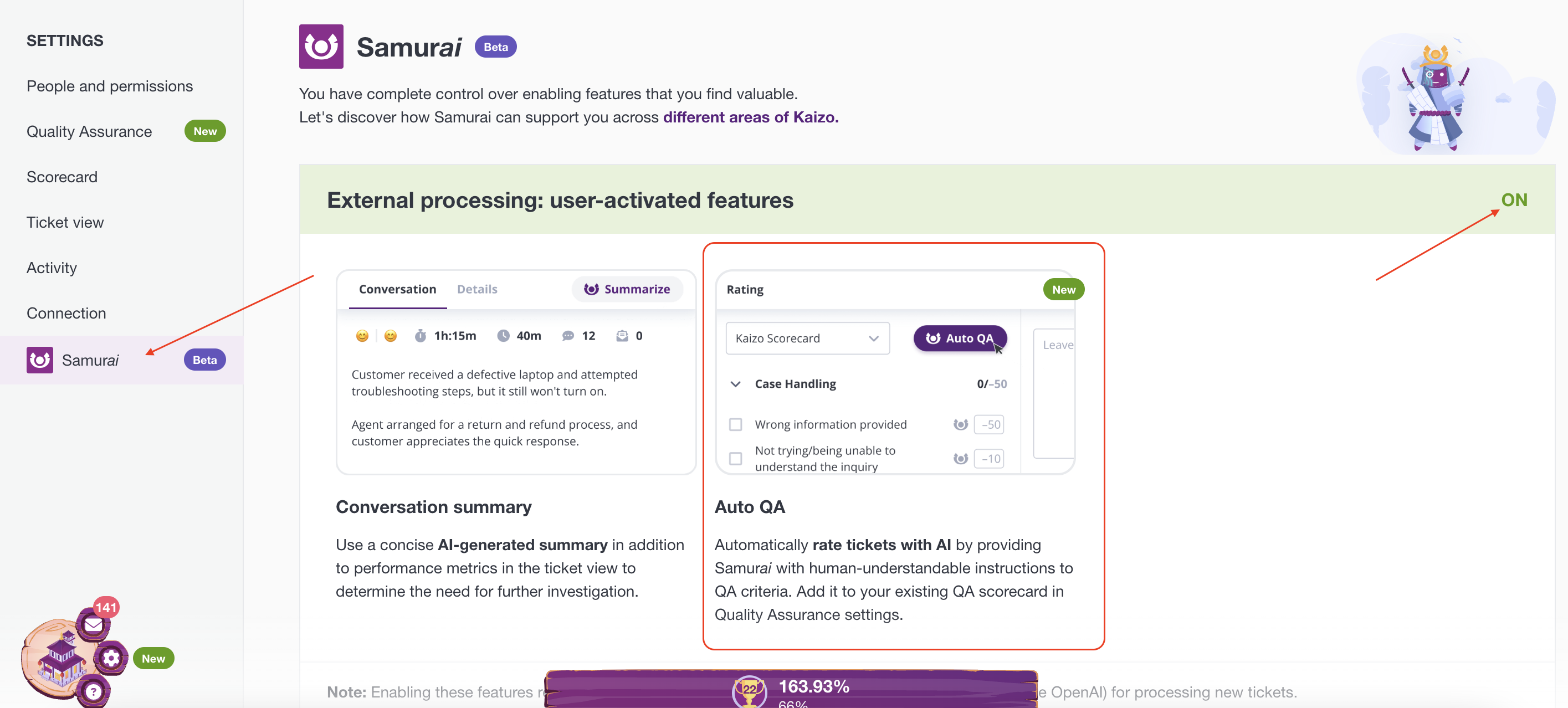Open the help question mark icon
This screenshot has width=1568, height=708.
point(93,691)
